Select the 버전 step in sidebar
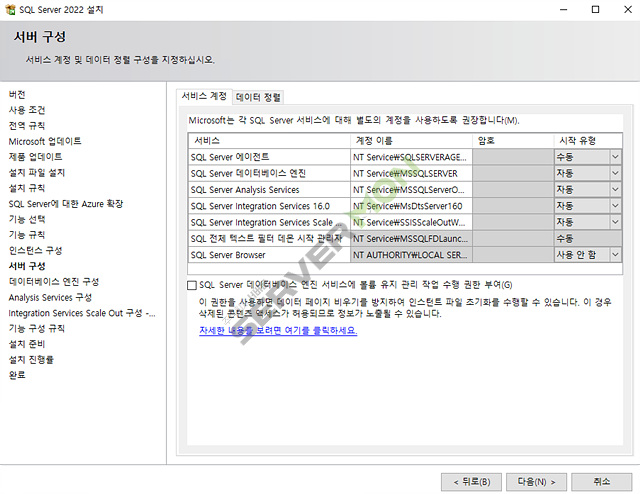The width and height of the screenshot is (640, 494). point(17,95)
